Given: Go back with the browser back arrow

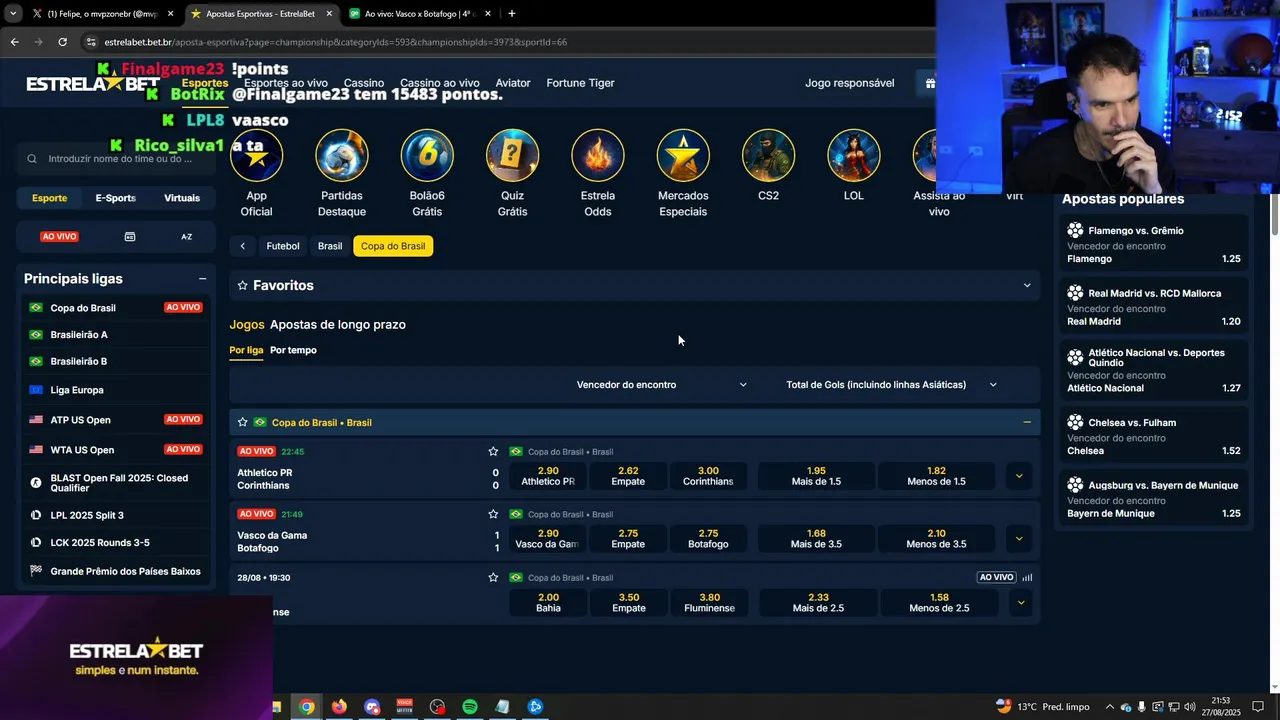Looking at the screenshot, I should pyautogui.click(x=14, y=42).
